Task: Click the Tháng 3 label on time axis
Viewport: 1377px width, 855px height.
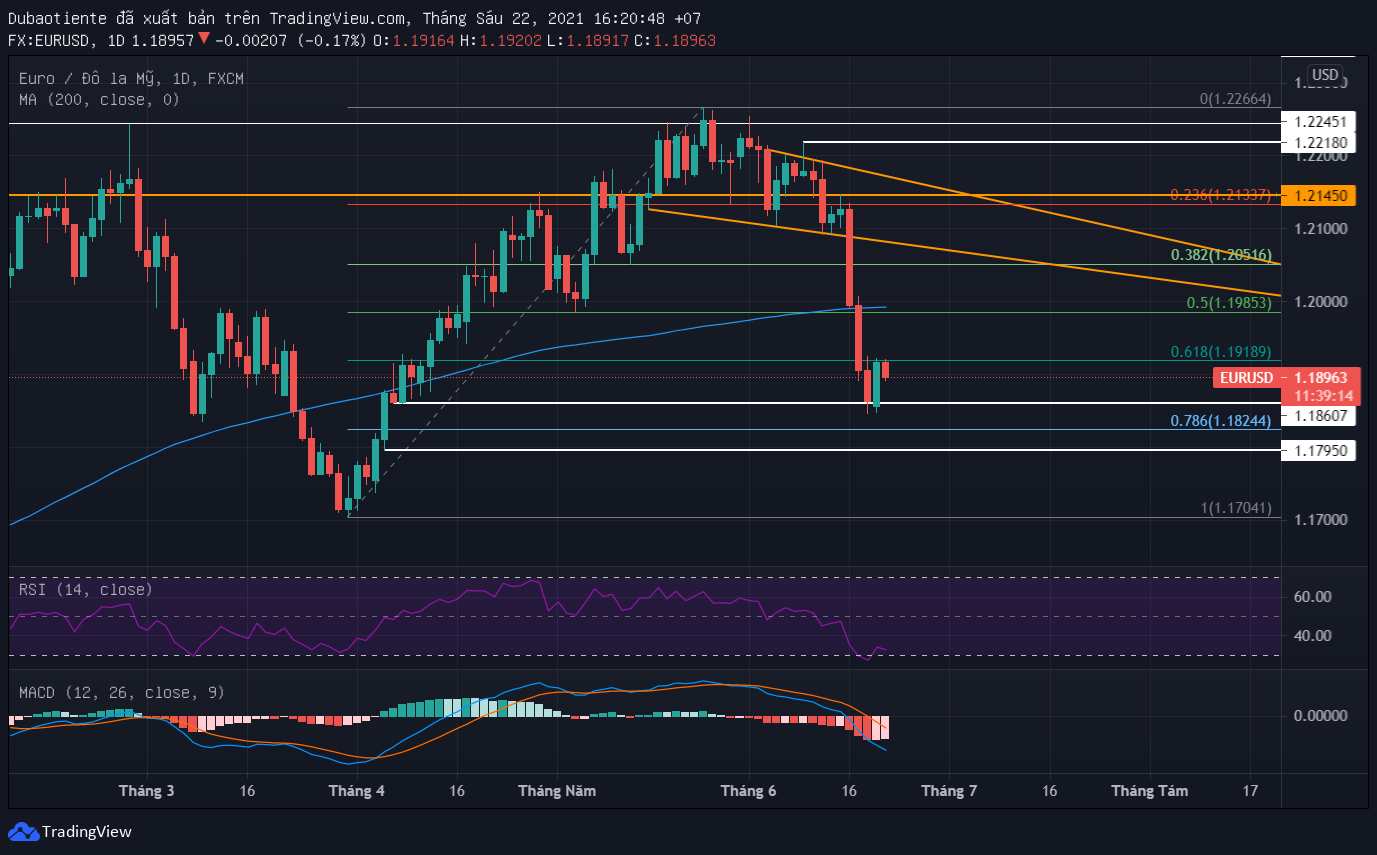Action: click(x=147, y=791)
